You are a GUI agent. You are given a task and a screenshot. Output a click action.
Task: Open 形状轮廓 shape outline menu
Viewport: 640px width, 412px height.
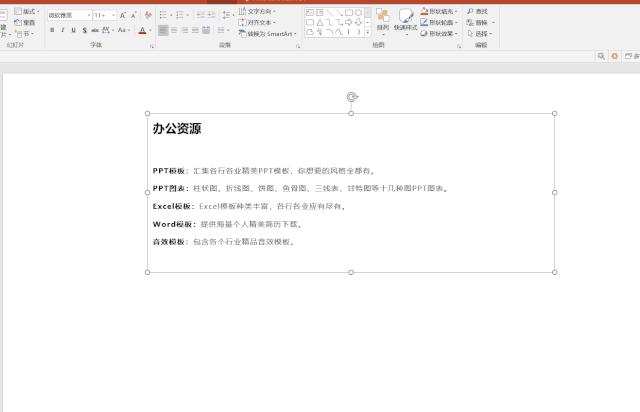[x=439, y=22]
